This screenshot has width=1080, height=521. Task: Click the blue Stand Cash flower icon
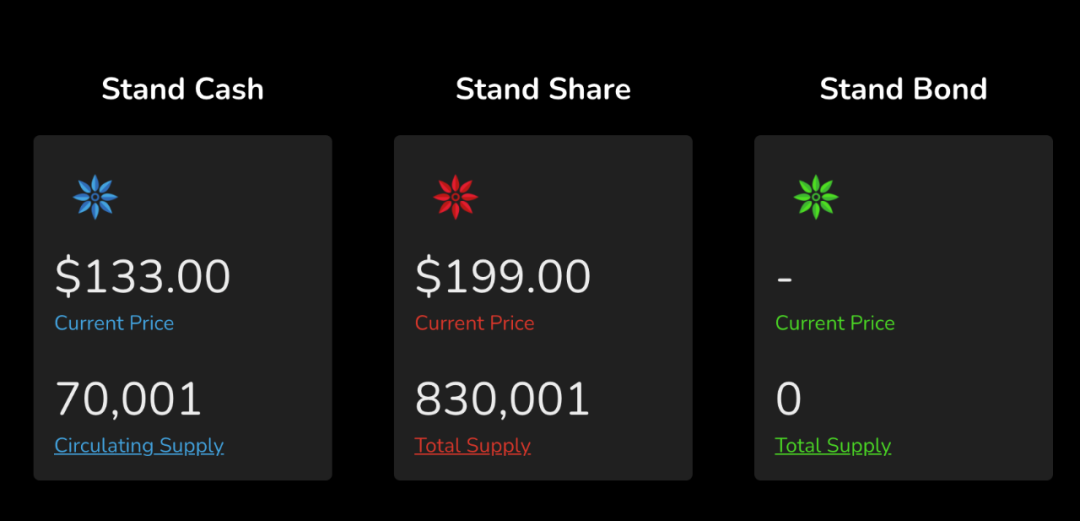point(95,197)
